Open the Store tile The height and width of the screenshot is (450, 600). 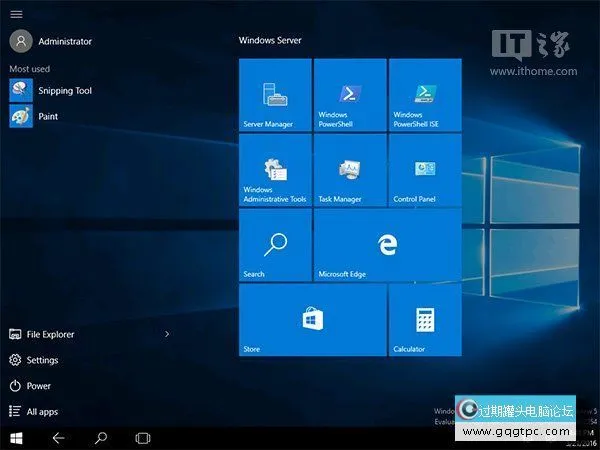312,320
